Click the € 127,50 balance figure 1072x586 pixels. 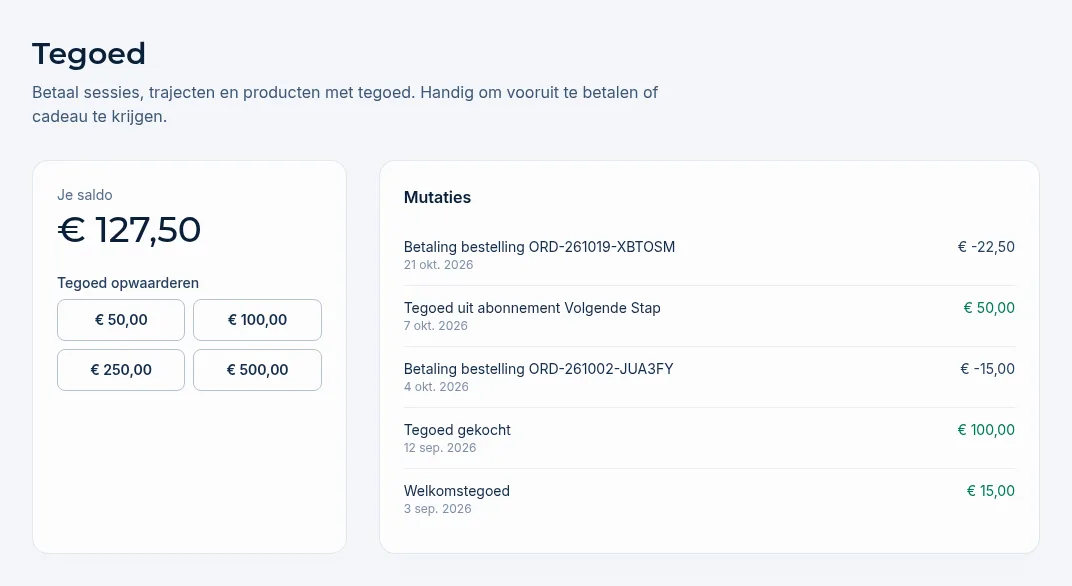pyautogui.click(x=129, y=230)
